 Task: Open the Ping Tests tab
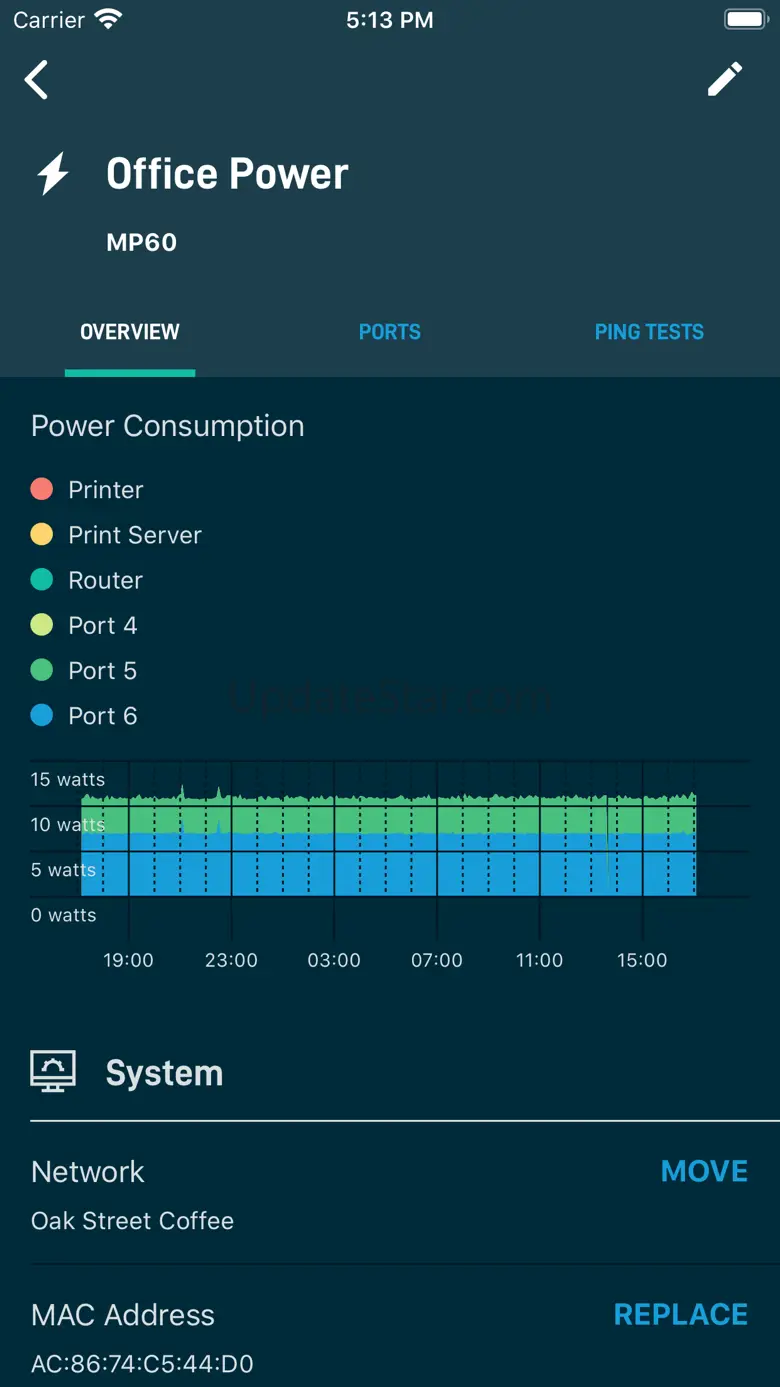pyautogui.click(x=649, y=332)
